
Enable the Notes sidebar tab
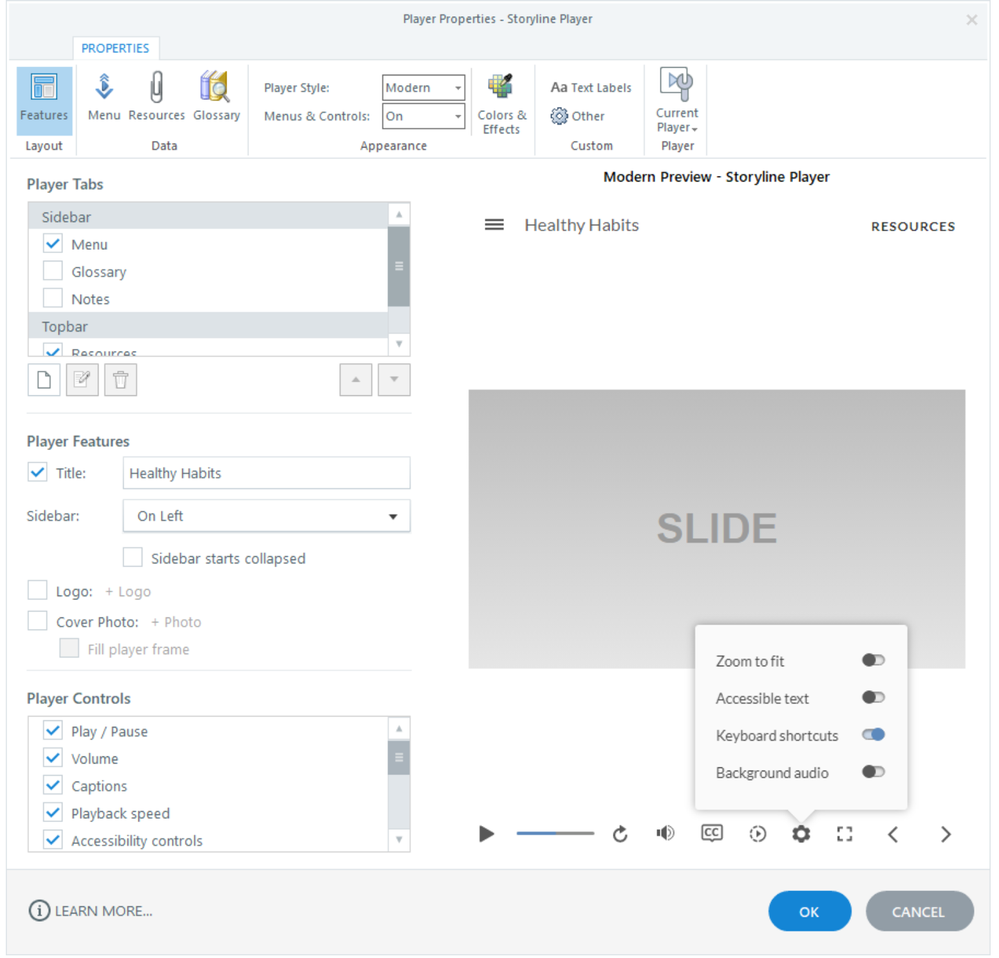click(x=53, y=298)
